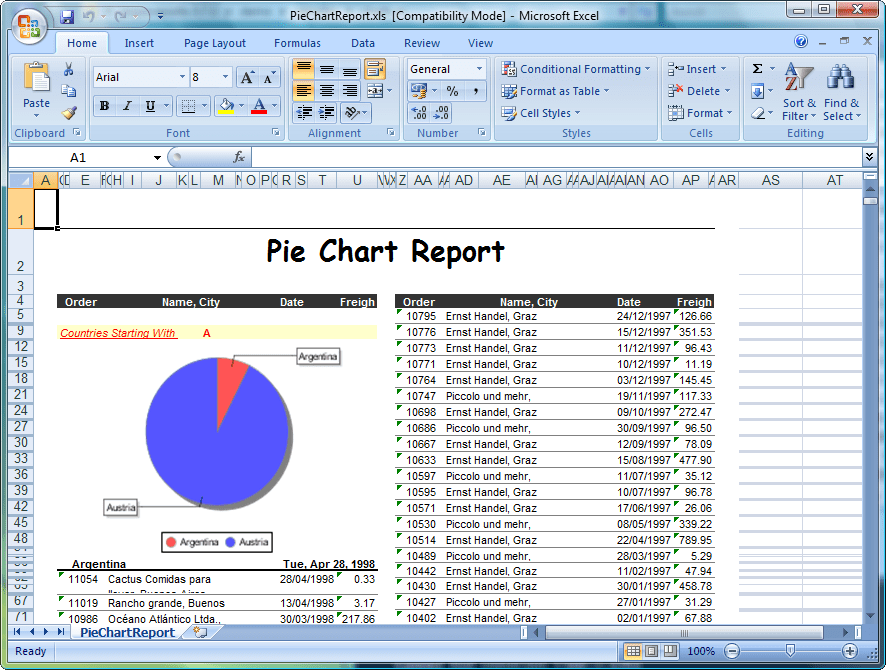Expand the formula bar
Screen dimensions: 886x670
[x=870, y=156]
